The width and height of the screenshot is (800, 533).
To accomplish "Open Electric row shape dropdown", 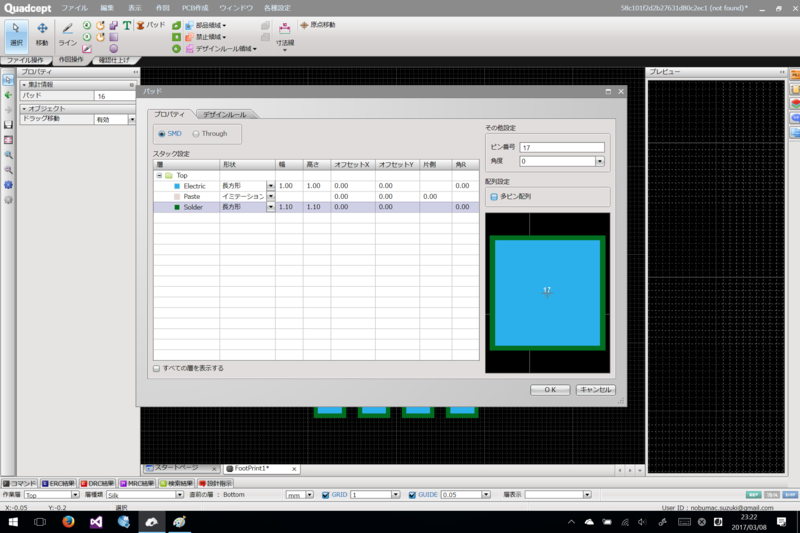I will (270, 186).
